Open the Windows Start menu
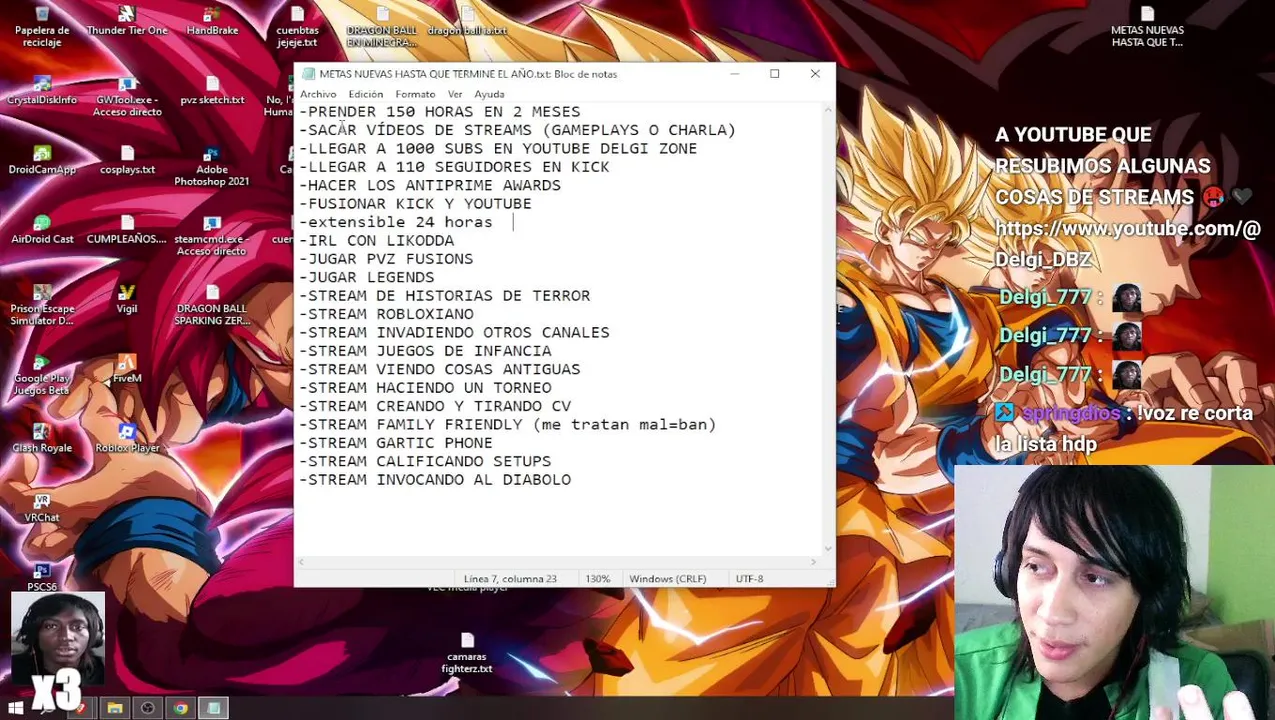This screenshot has width=1275, height=720. 16,708
